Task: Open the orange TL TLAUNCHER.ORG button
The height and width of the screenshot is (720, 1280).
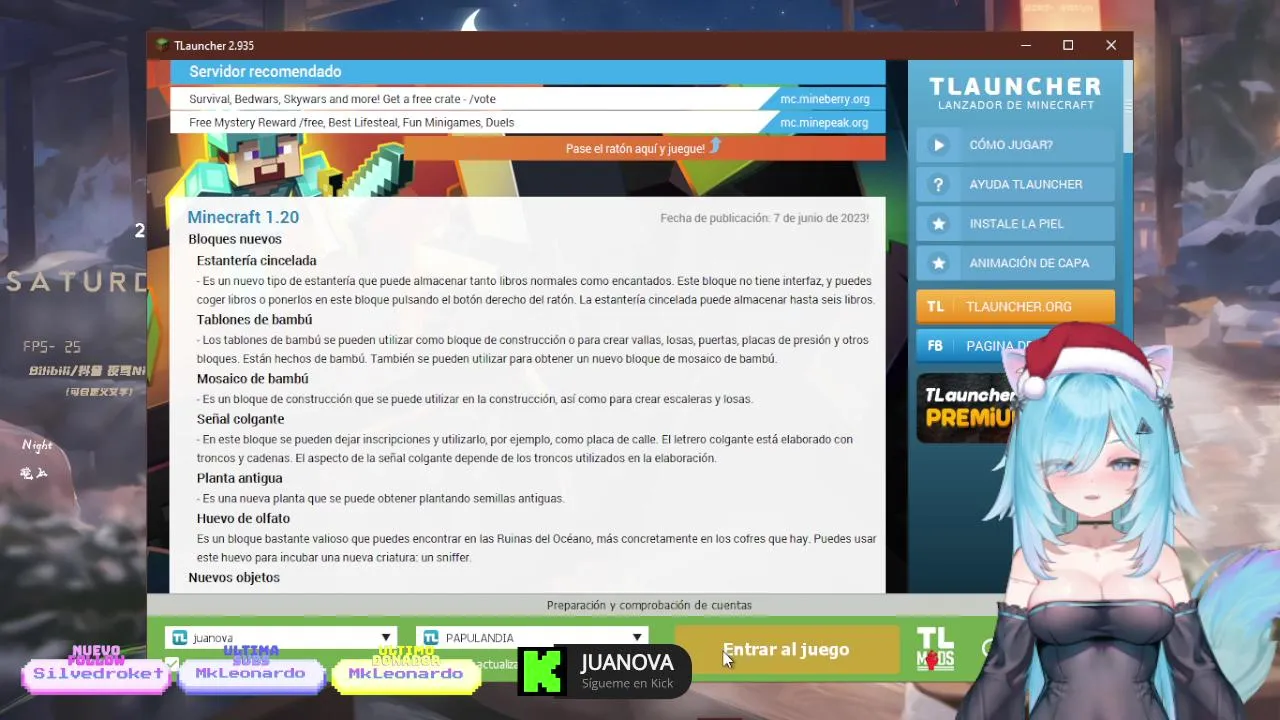Action: (x=1015, y=307)
